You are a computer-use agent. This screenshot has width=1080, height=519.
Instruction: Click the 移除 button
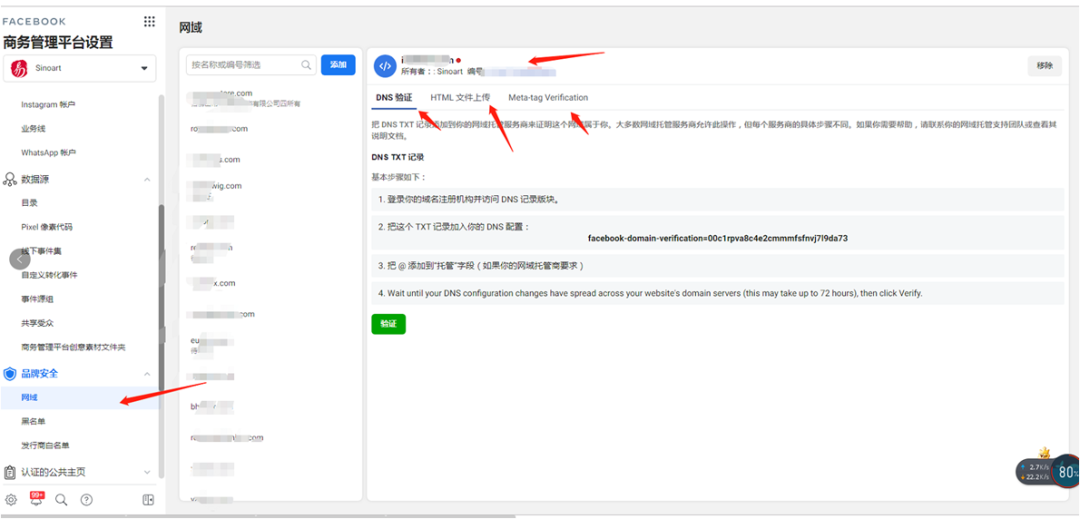[1044, 66]
